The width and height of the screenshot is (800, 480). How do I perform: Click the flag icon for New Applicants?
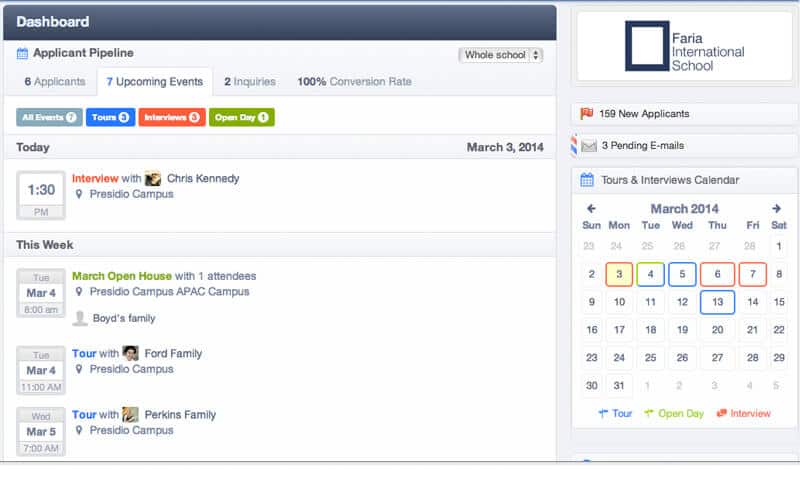[587, 113]
